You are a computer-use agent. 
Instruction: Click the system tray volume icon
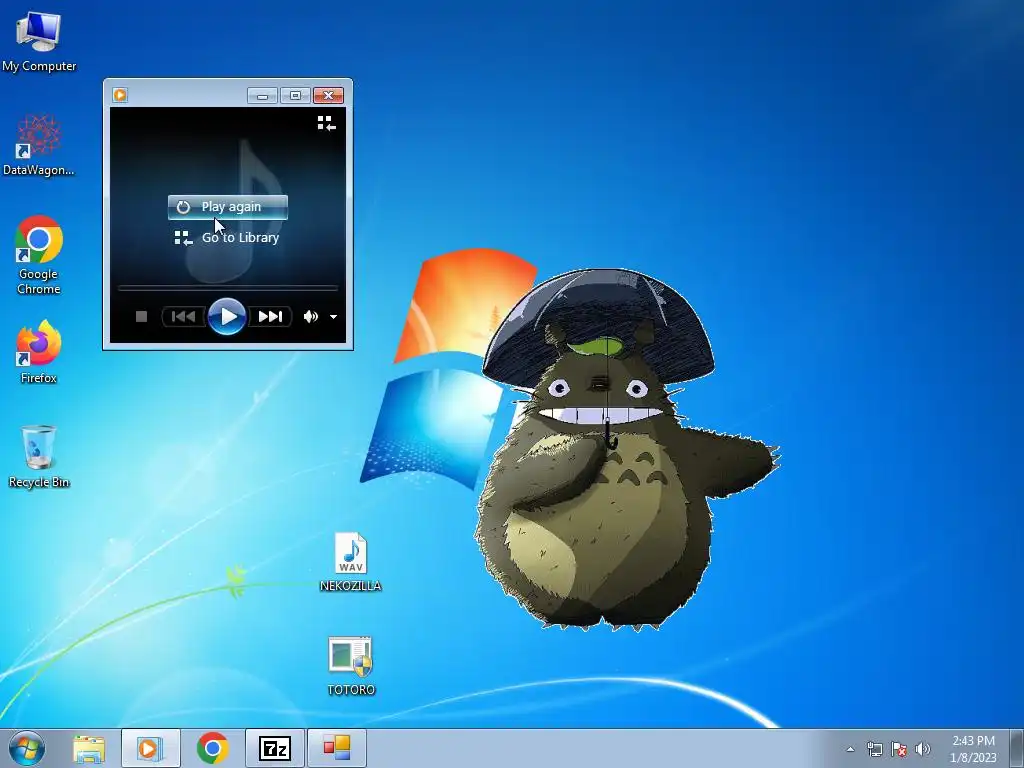[x=922, y=749]
